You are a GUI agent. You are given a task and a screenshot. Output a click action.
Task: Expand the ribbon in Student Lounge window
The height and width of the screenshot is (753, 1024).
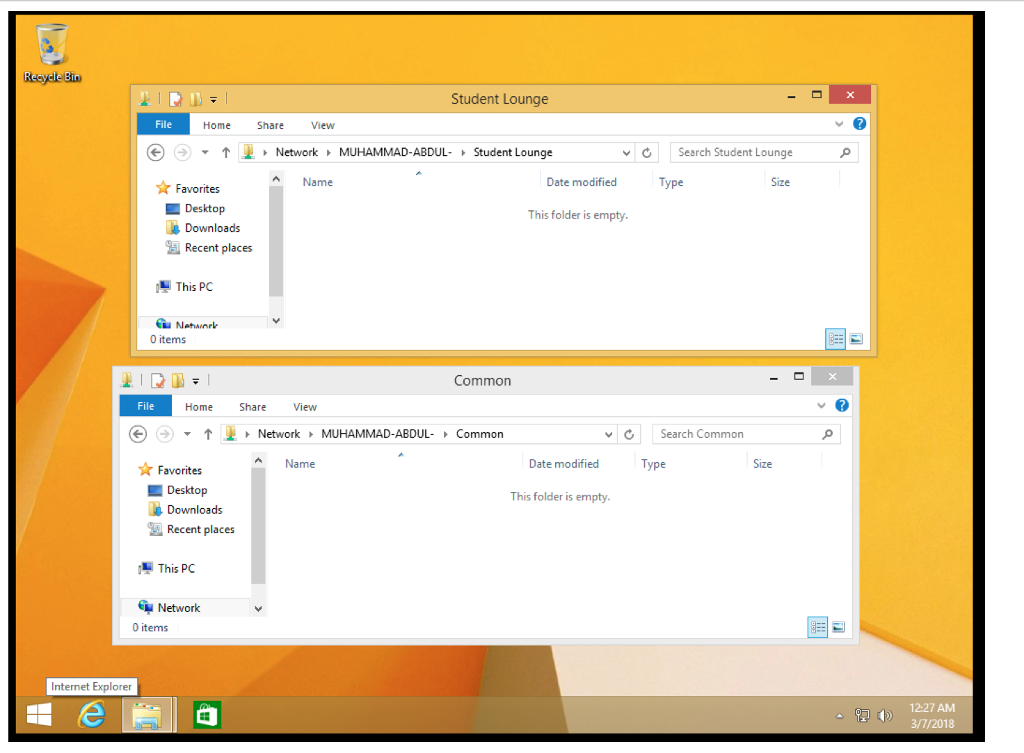(x=839, y=124)
